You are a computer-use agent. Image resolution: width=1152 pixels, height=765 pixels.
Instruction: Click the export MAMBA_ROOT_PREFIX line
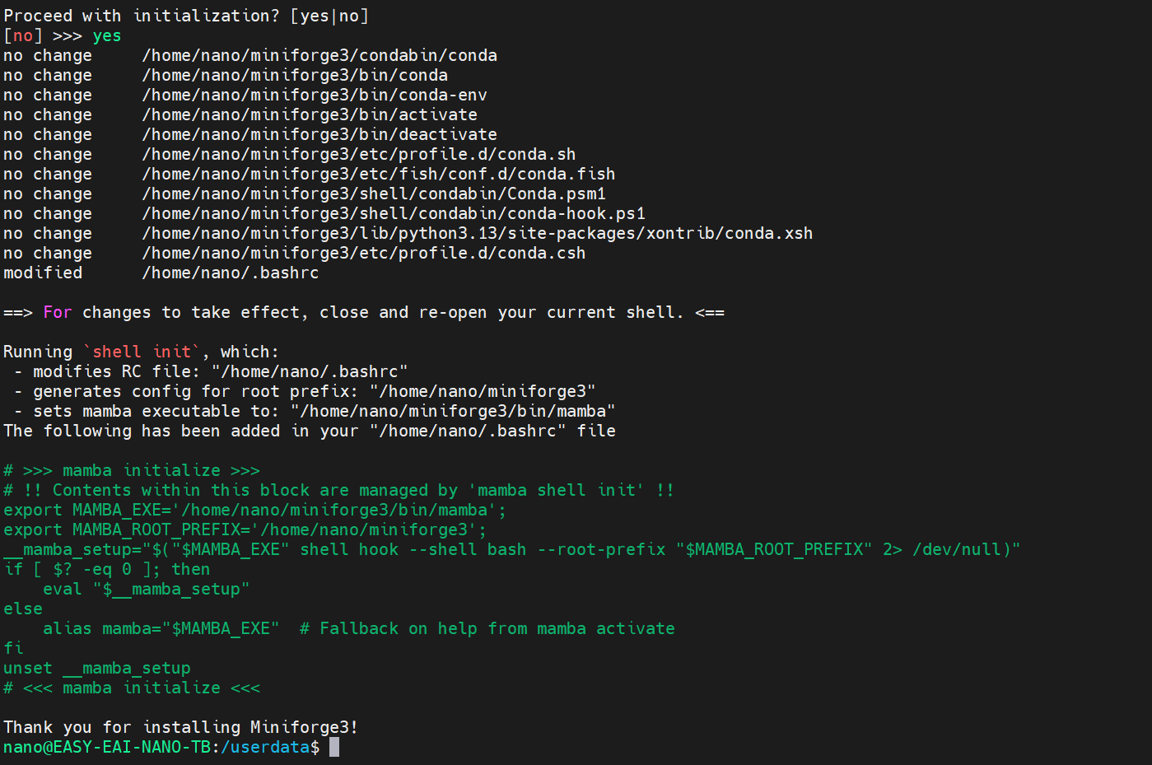245,530
